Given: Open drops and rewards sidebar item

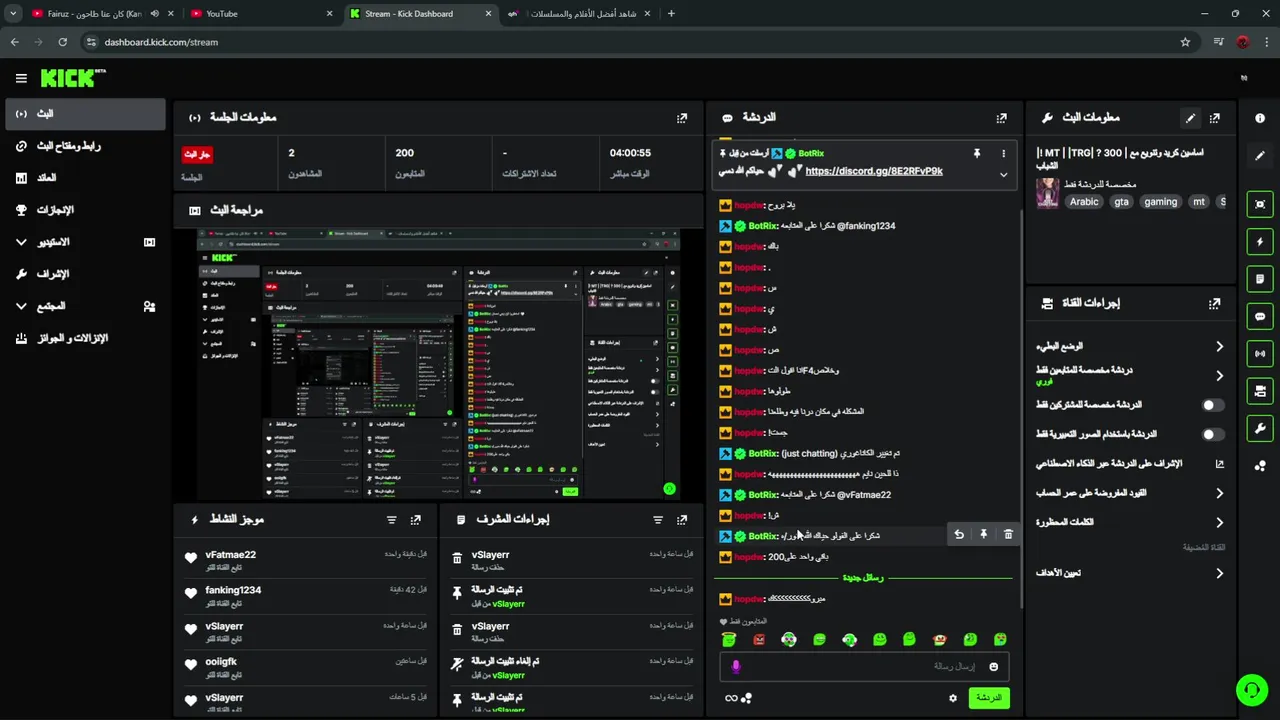Looking at the screenshot, I should click(85, 338).
